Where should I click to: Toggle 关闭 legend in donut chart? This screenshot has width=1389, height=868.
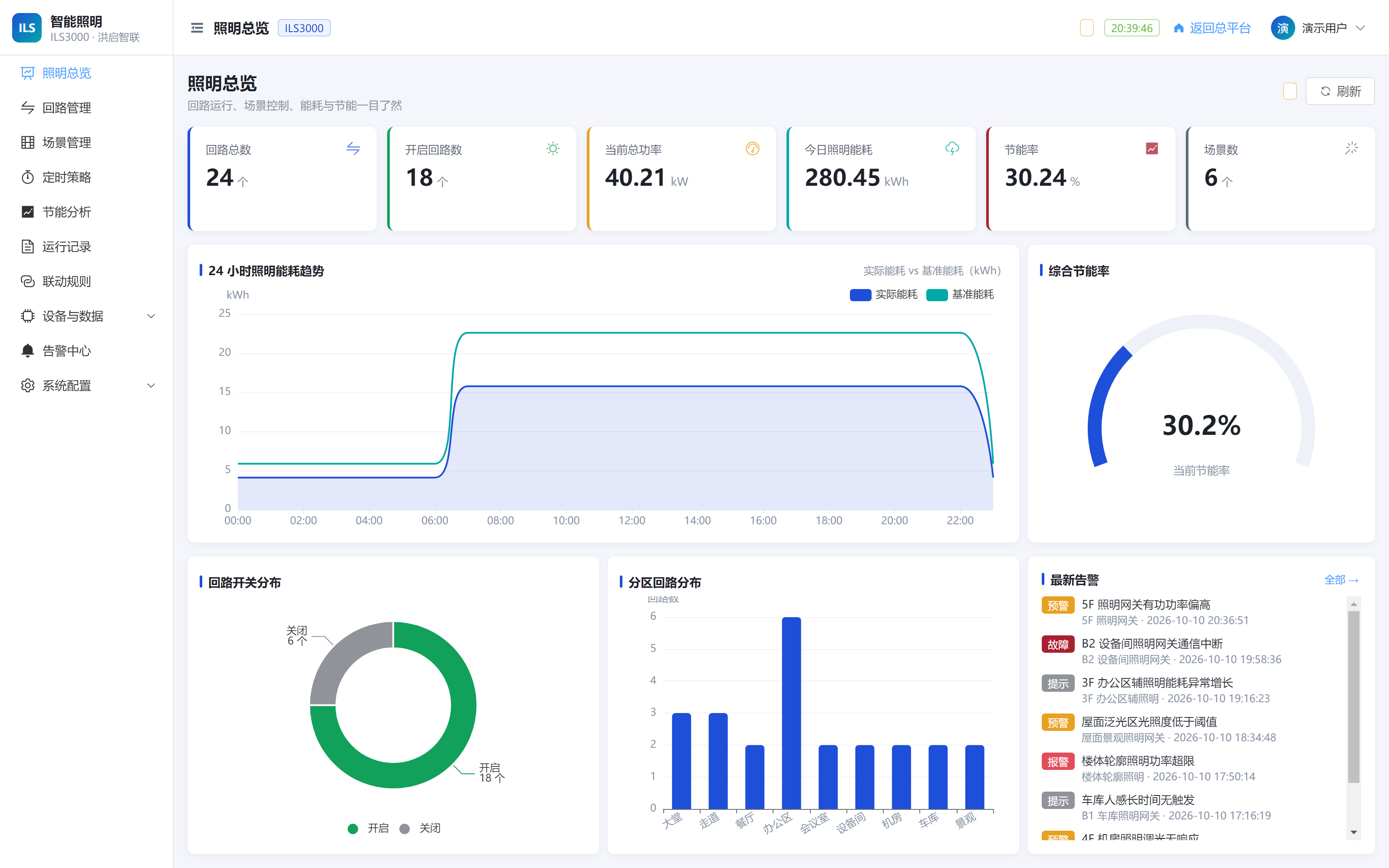[x=420, y=829]
